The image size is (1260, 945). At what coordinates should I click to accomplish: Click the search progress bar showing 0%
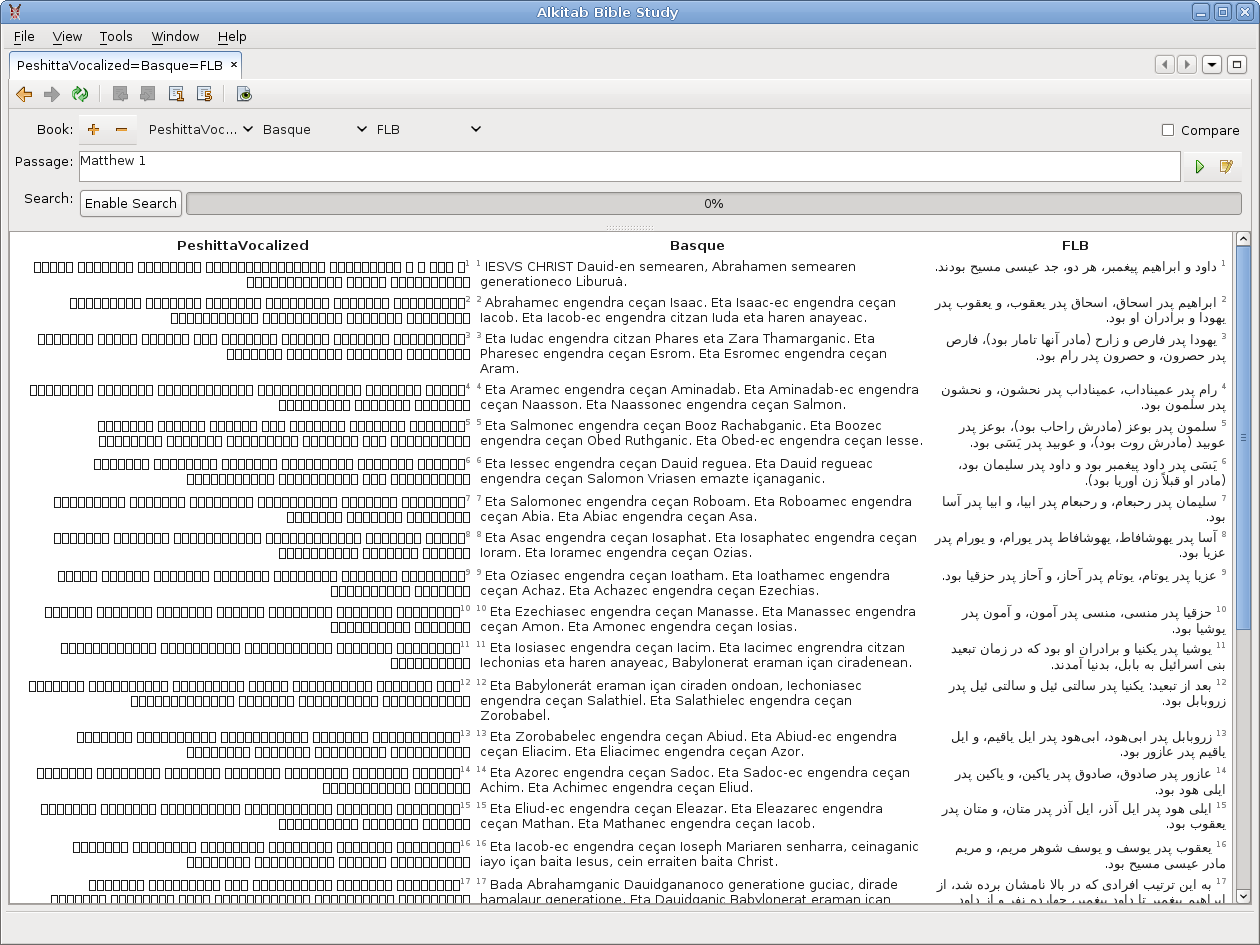(713, 203)
